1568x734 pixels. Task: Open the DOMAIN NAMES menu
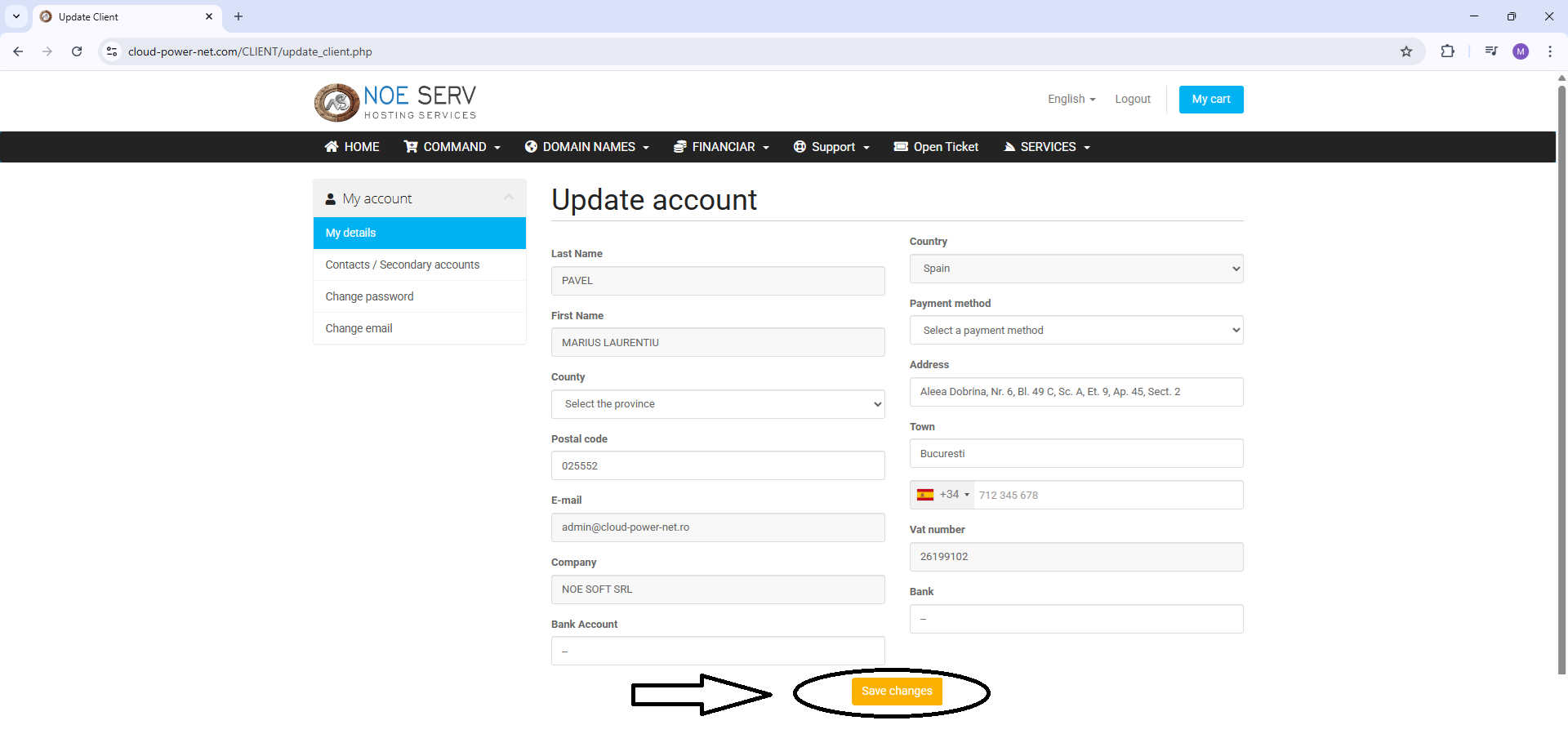587,147
